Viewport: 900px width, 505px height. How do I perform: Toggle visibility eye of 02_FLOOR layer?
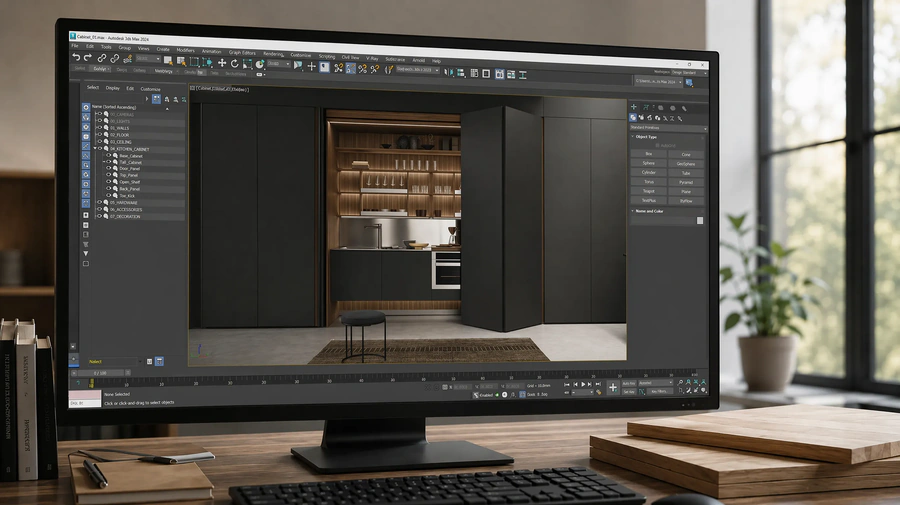pos(100,135)
